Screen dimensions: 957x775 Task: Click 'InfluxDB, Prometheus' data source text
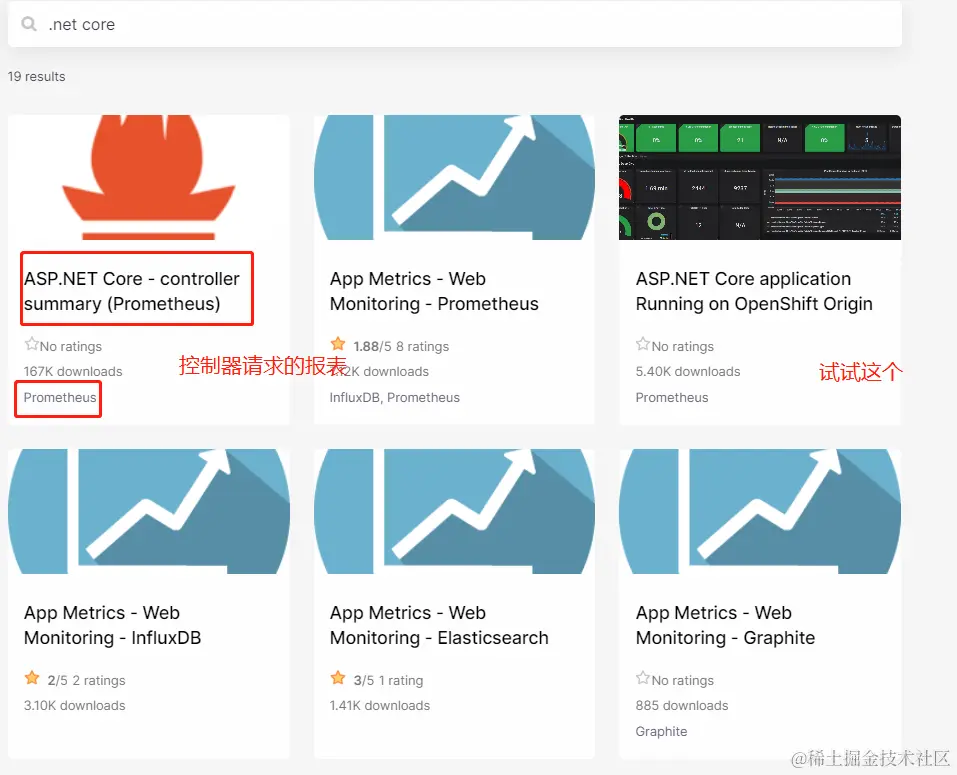395,398
